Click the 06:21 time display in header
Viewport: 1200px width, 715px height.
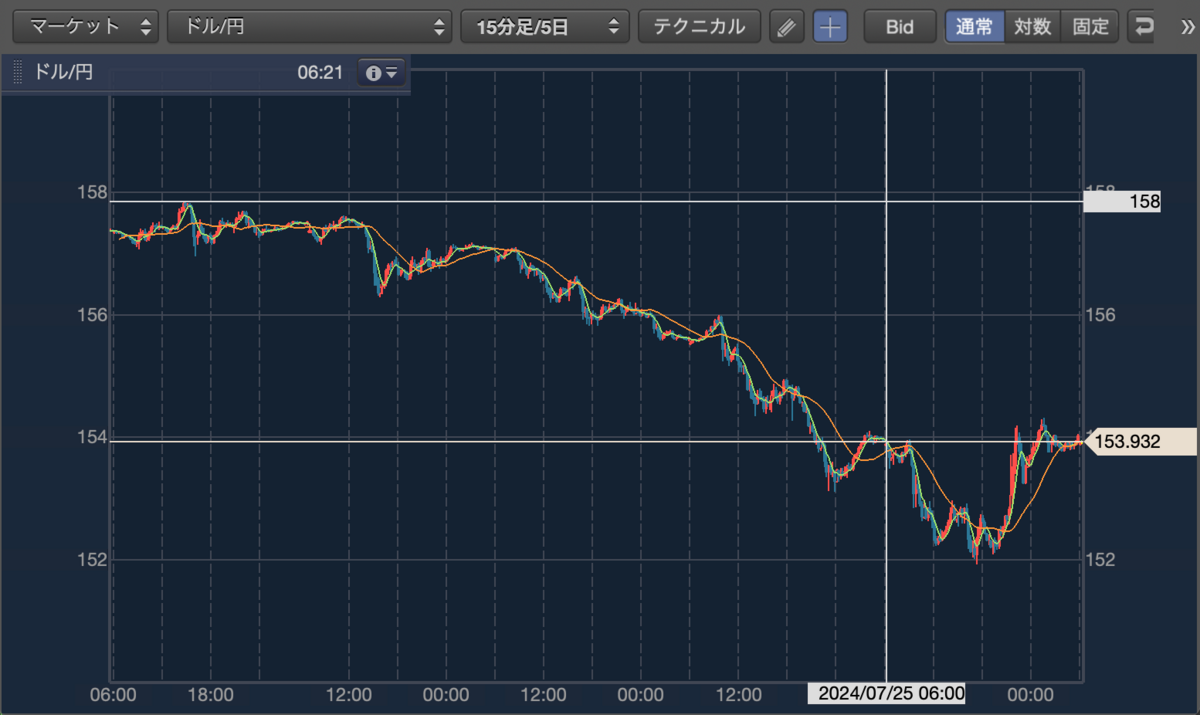click(320, 73)
